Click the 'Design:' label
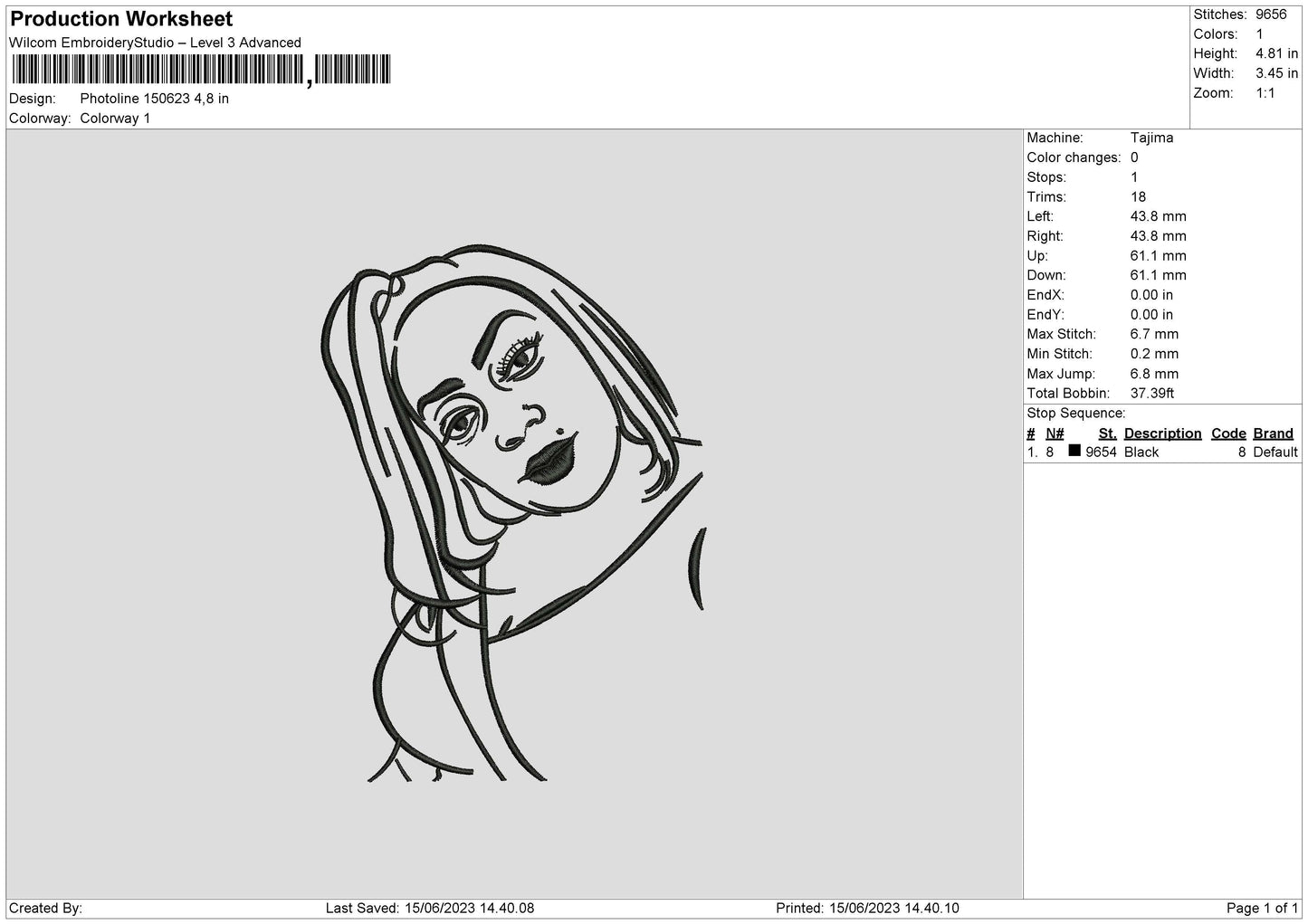Viewport: 1308px width, 924px height. [32, 99]
